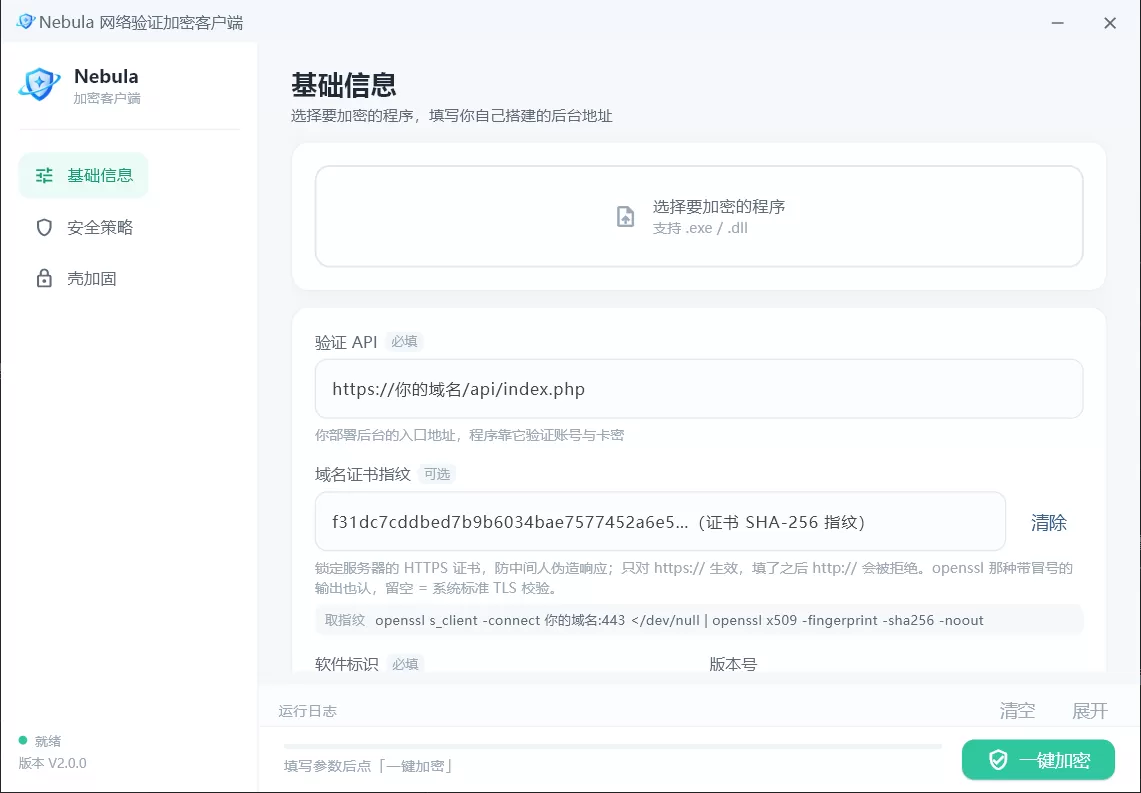Click the 基础信息 page heading
1141x793 pixels.
[x=343, y=85]
